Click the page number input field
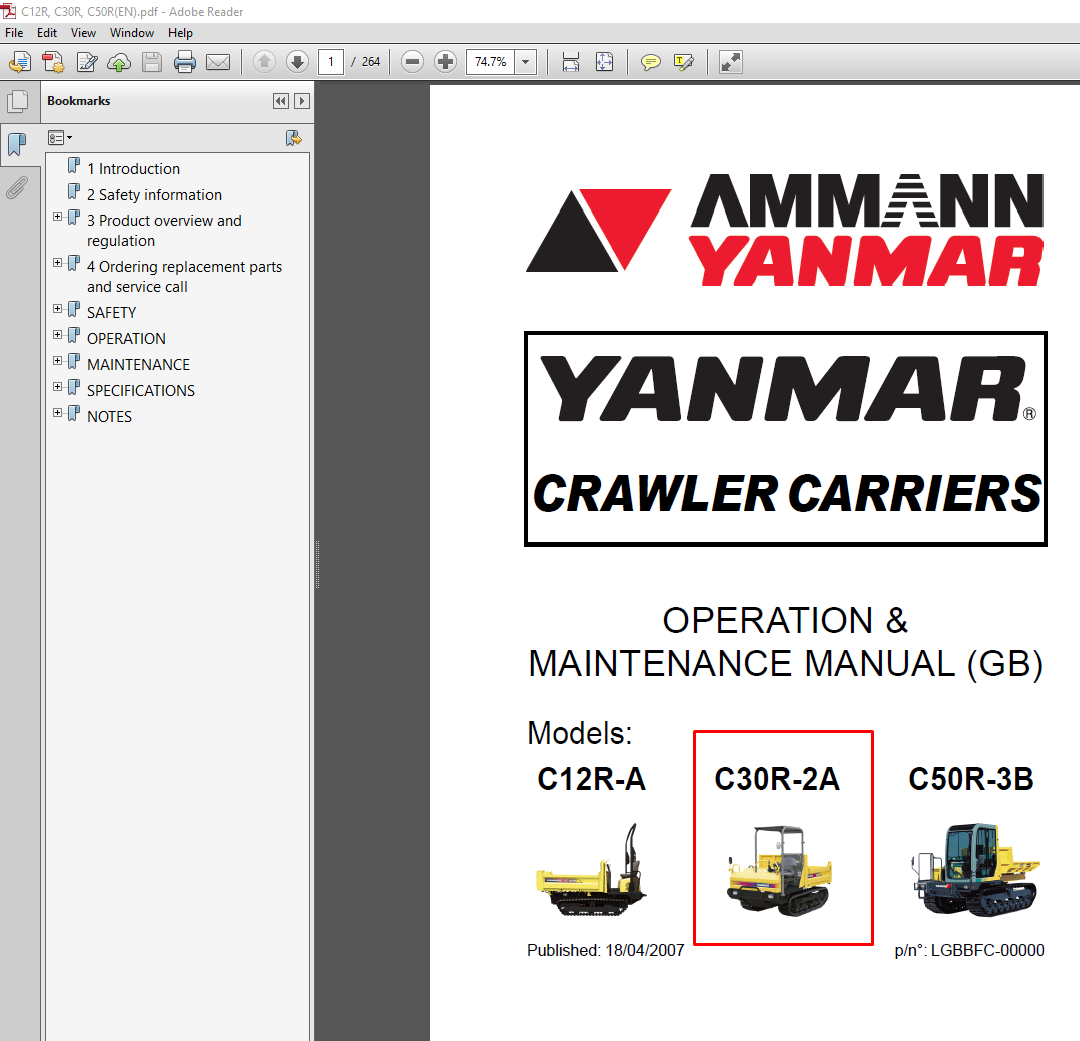Screen dimensions: 1080x1041 pos(331,62)
